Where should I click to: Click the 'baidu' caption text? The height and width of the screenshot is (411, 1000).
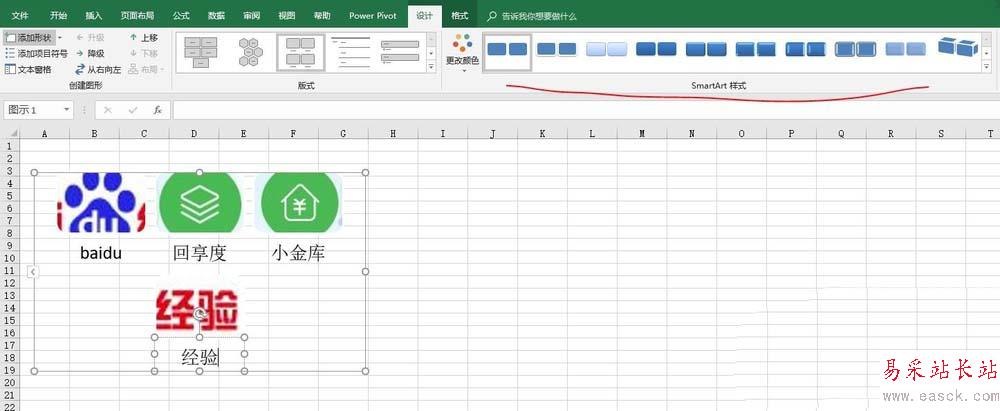(101, 253)
